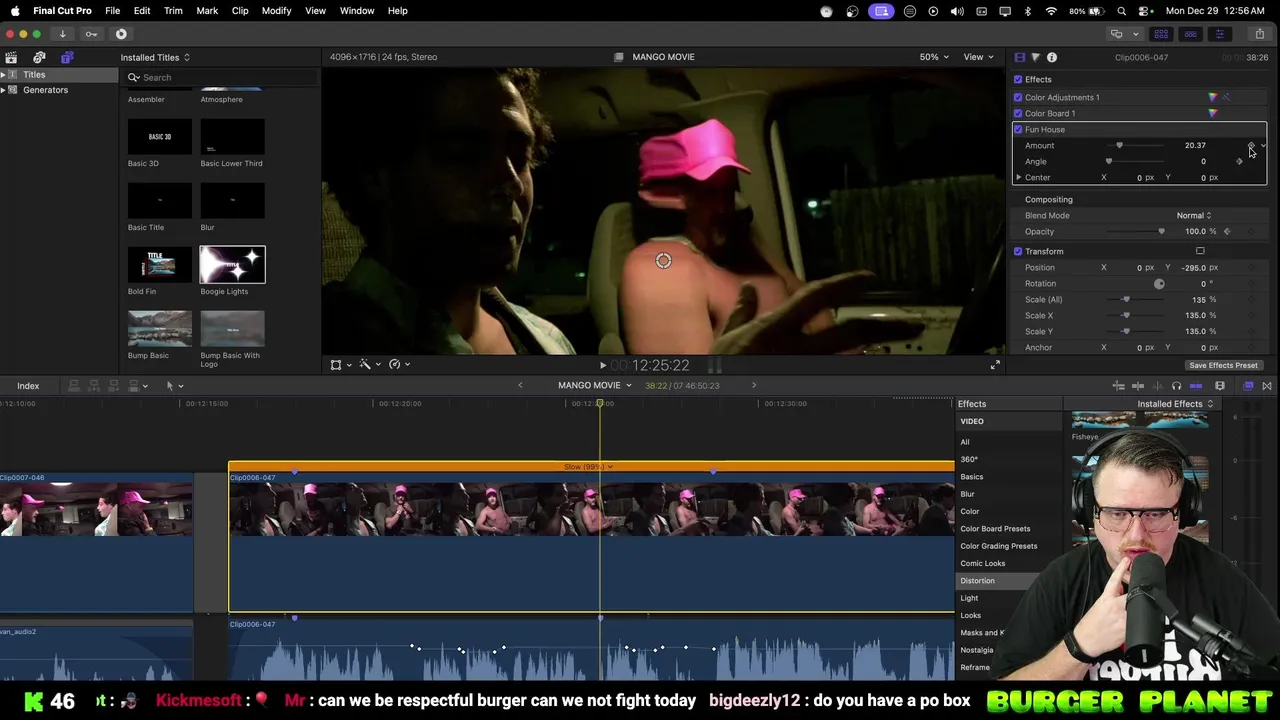1280x720 pixels.
Task: Select the Distortion effects category
Action: pyautogui.click(x=978, y=581)
